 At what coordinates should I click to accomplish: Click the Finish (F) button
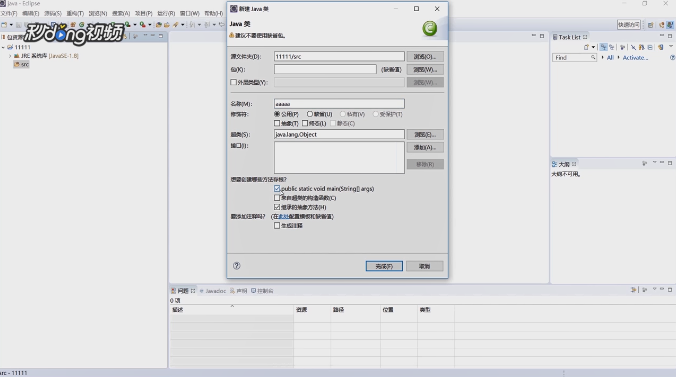[x=384, y=266]
